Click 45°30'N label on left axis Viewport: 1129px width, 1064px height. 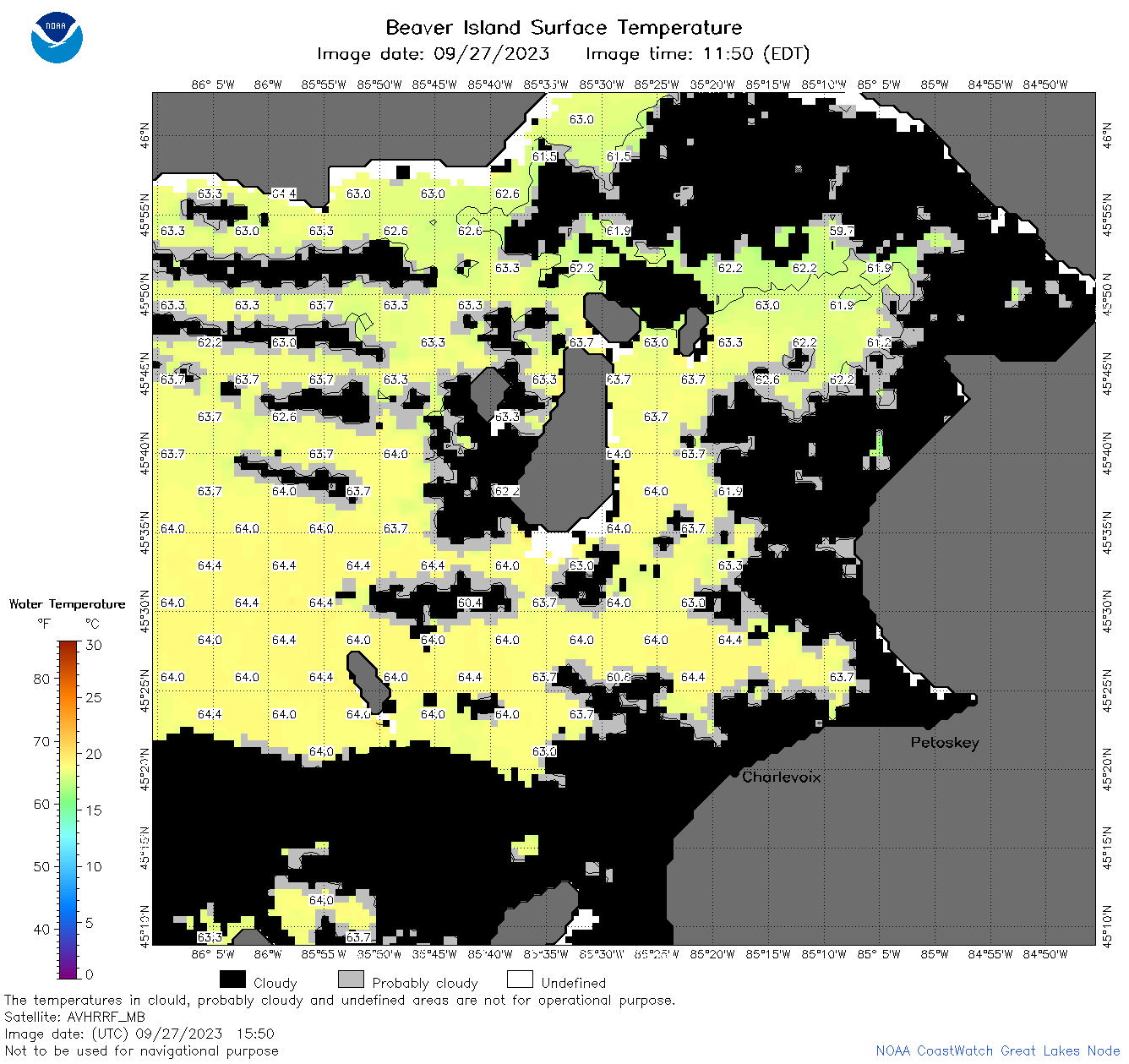145,611
